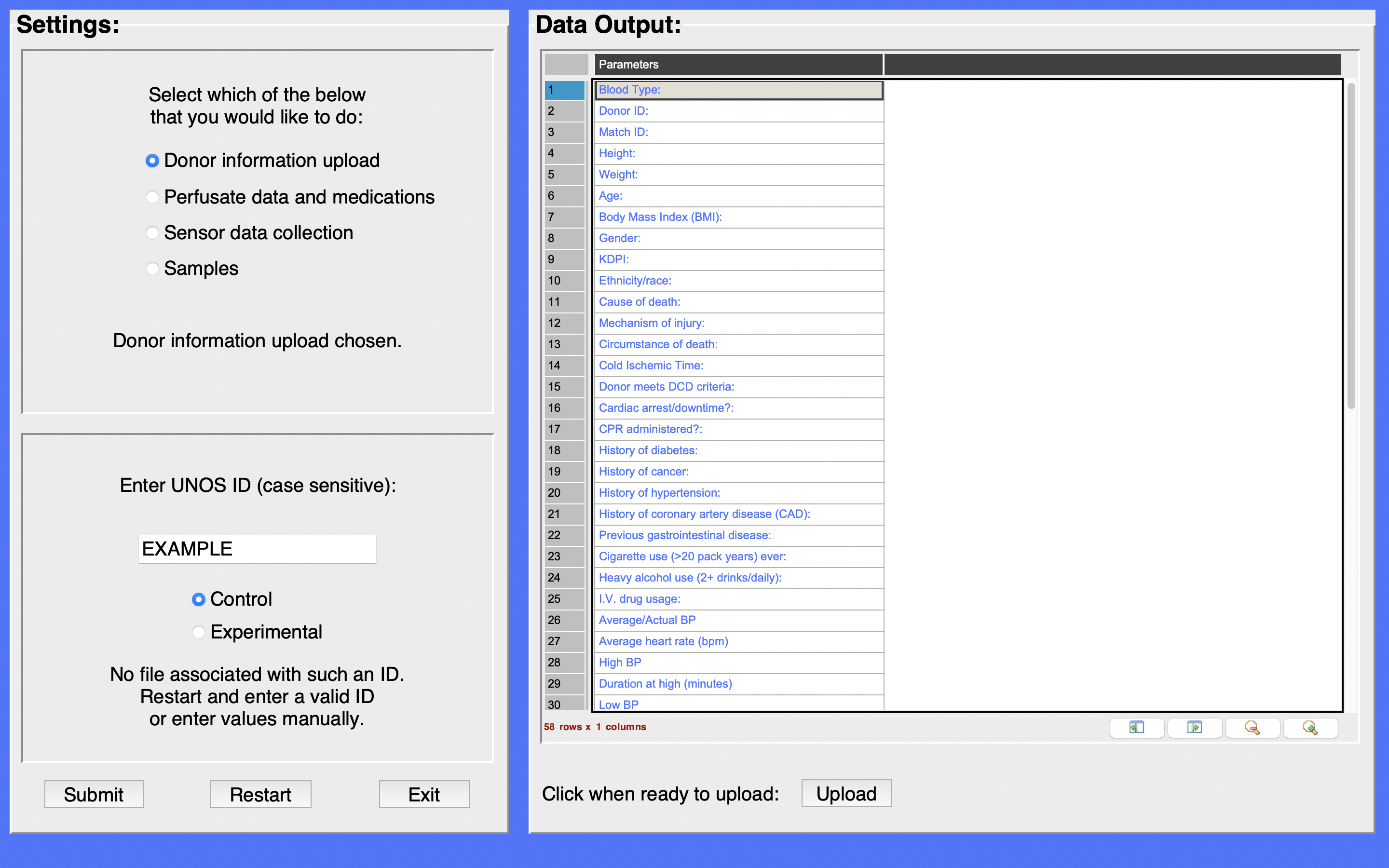Select the Height: cell
1389x868 pixels.
[739, 154]
